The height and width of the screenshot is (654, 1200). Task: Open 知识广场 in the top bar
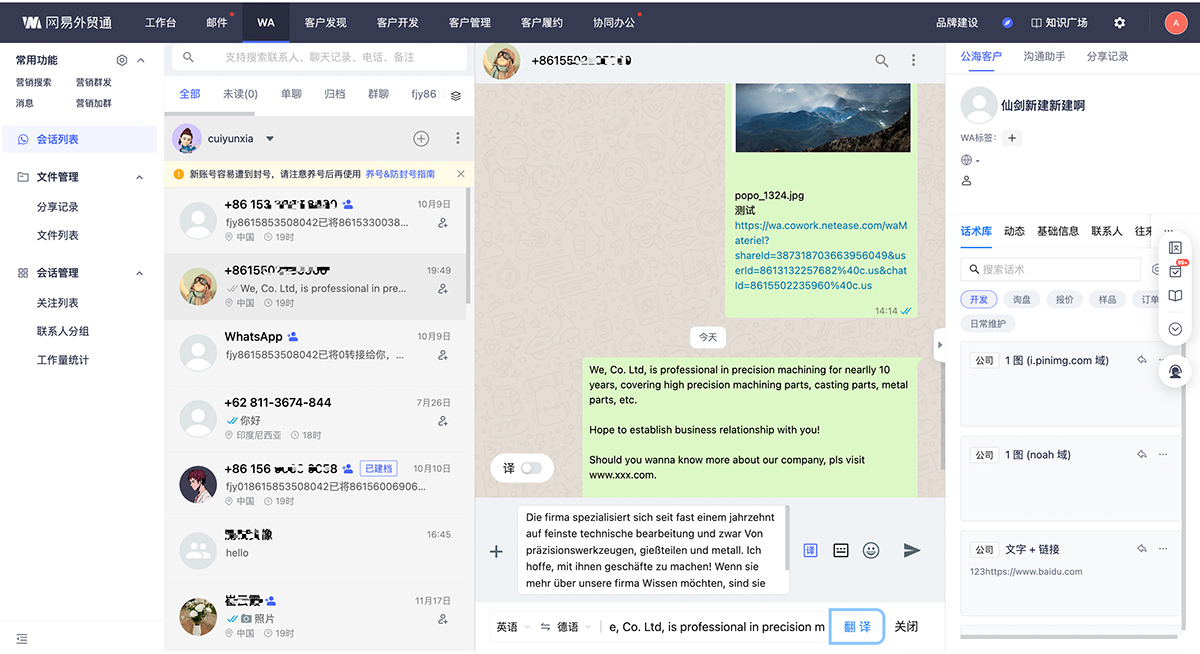tap(1059, 22)
